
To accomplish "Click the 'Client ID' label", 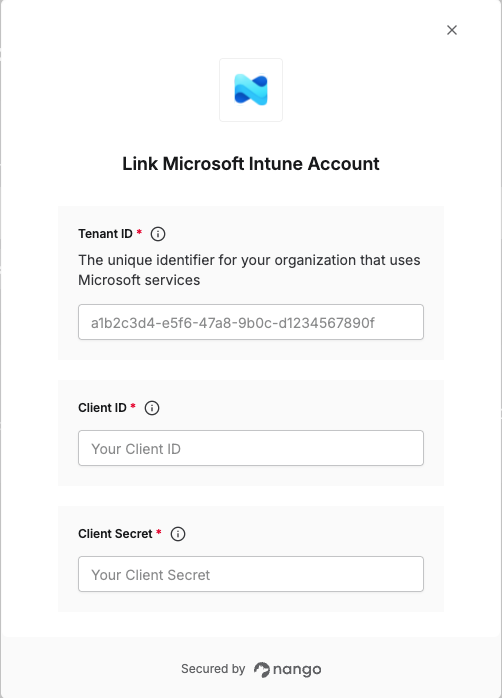I will click(102, 408).
